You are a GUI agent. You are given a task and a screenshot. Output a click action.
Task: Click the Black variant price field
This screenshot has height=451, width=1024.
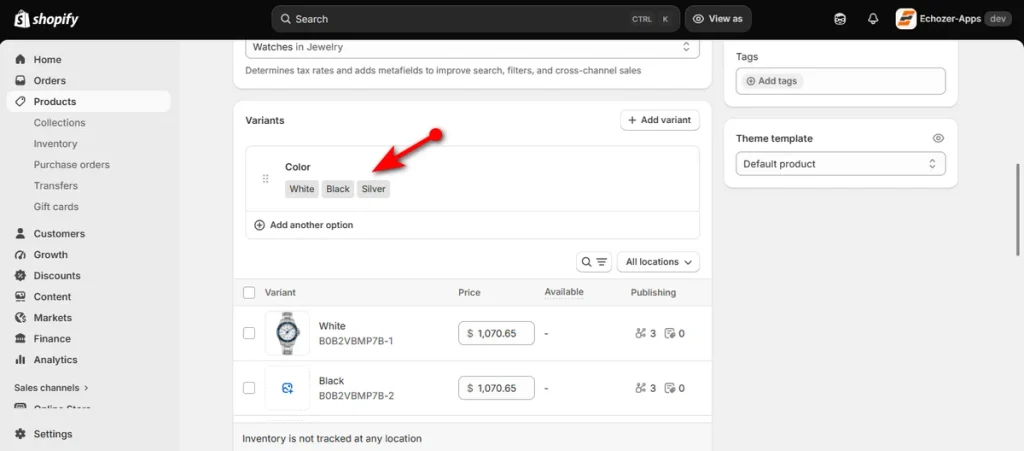(x=496, y=388)
